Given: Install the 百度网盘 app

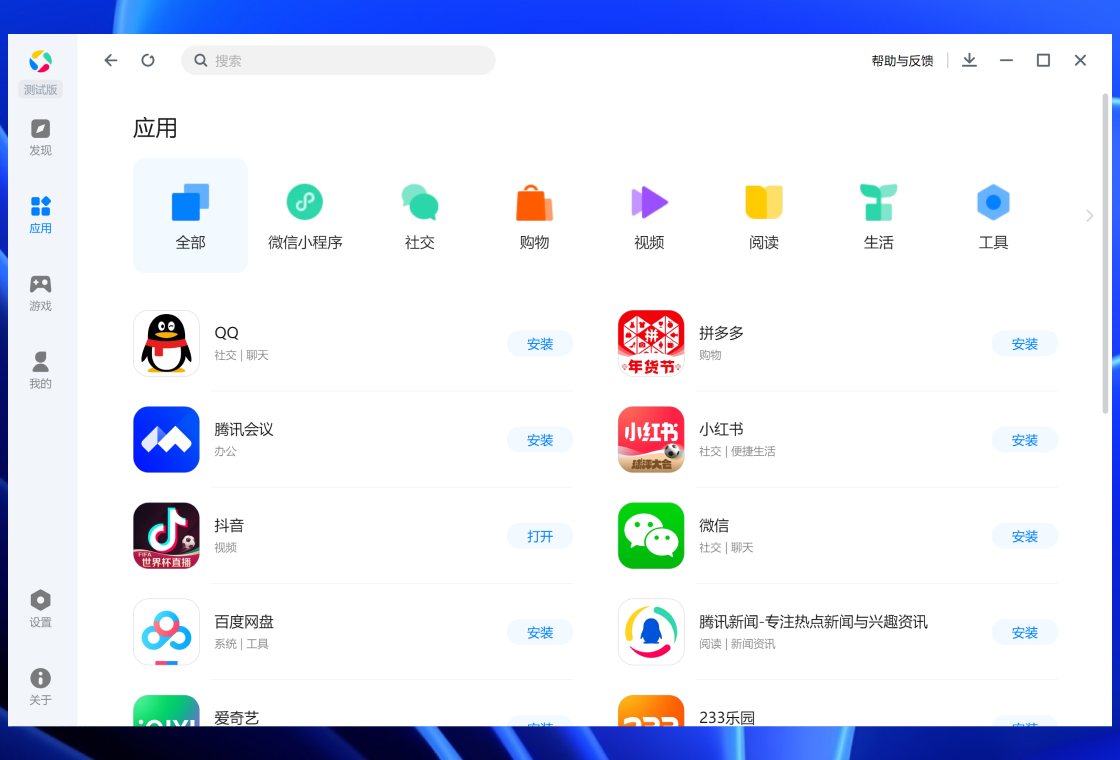Looking at the screenshot, I should click(x=540, y=632).
